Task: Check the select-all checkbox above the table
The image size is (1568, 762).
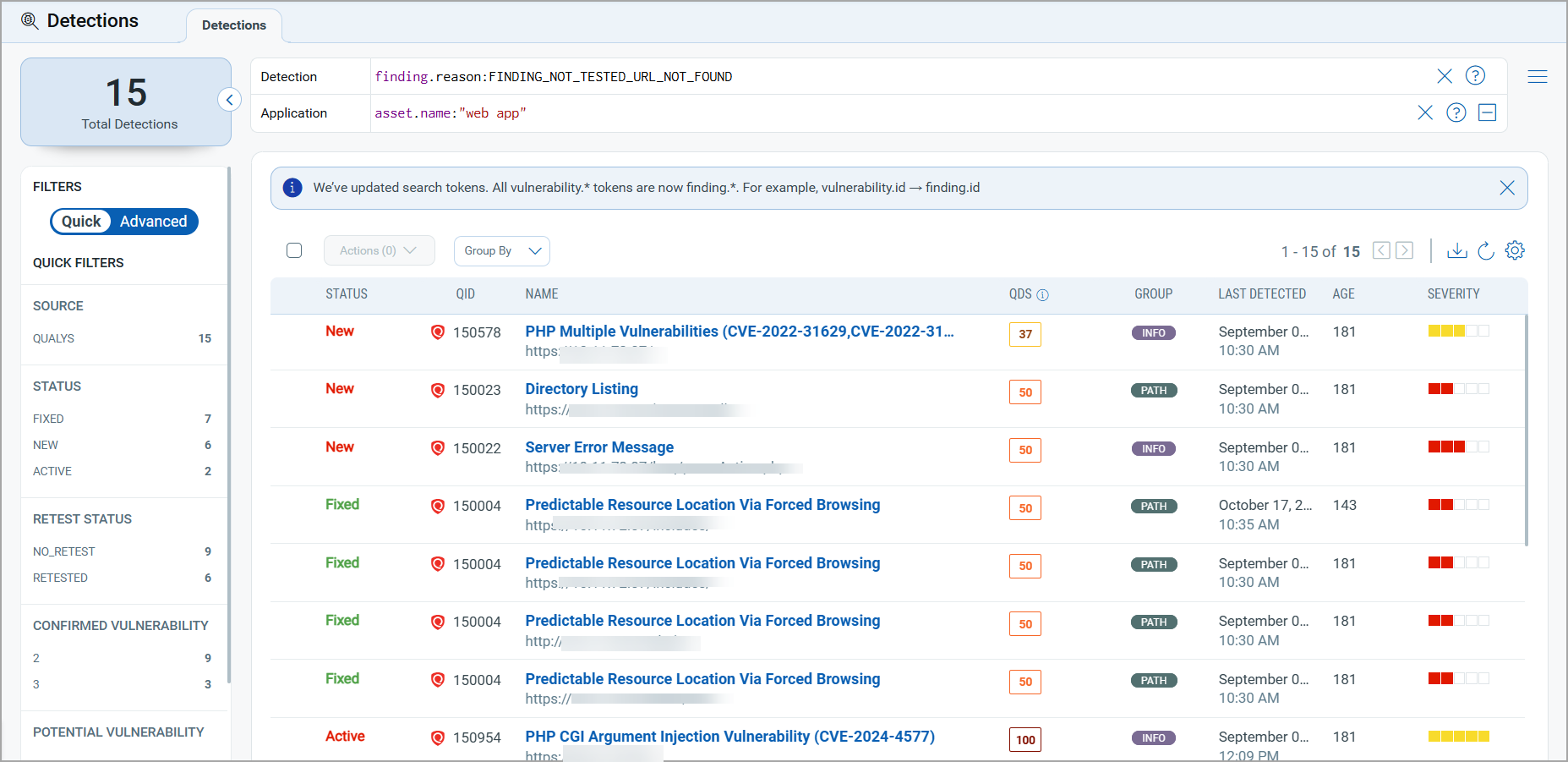Action: pyautogui.click(x=294, y=250)
